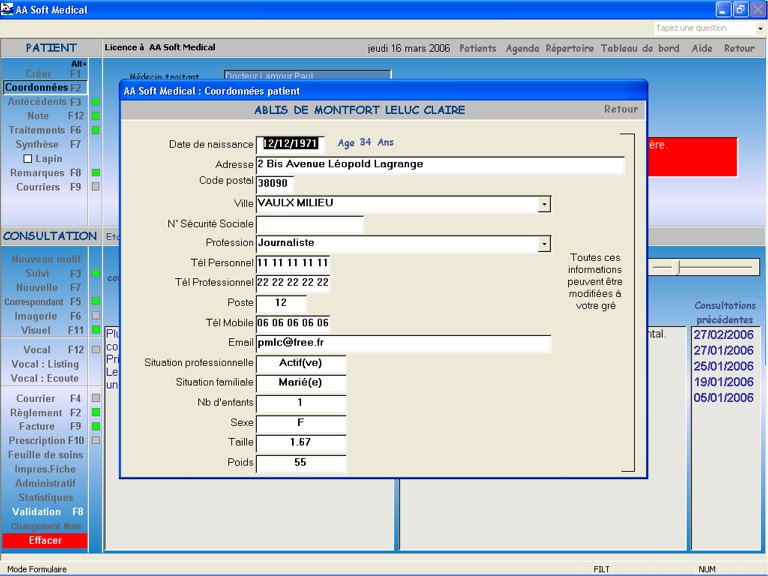Screen dimensions: 768x576
Task: Click the empty N° Sécurité Sociale field
Action: [310, 224]
